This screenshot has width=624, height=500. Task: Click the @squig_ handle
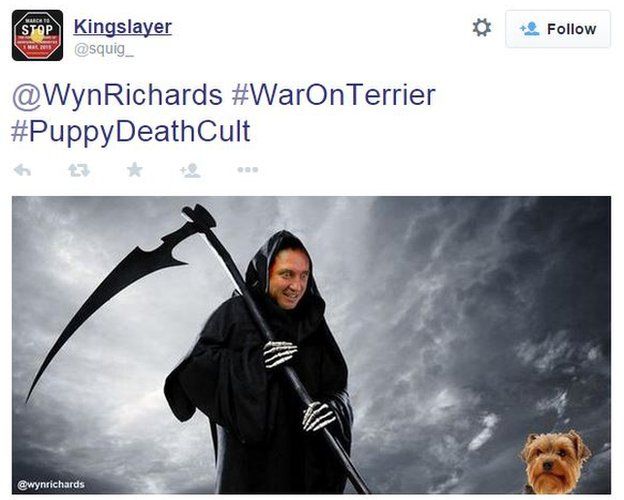[104, 49]
